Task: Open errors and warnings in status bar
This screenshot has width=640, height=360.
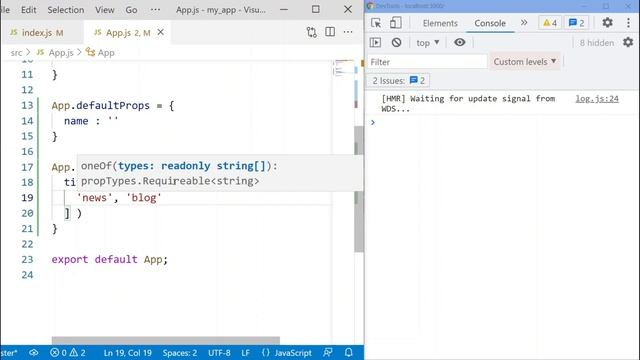Action: pyautogui.click(x=68, y=353)
